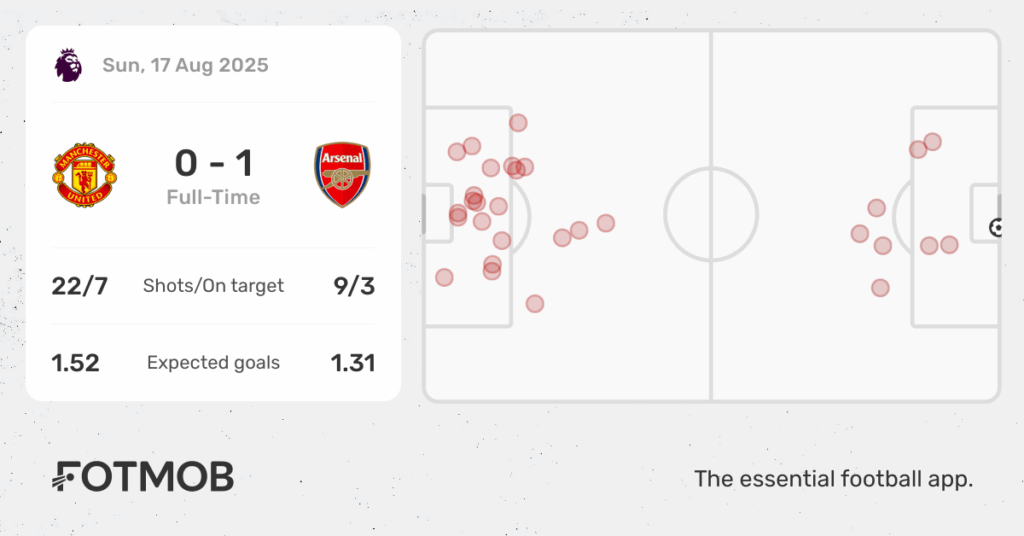Click Arsenal's 9/3 shots value
This screenshot has width=1024, height=536.
click(354, 286)
